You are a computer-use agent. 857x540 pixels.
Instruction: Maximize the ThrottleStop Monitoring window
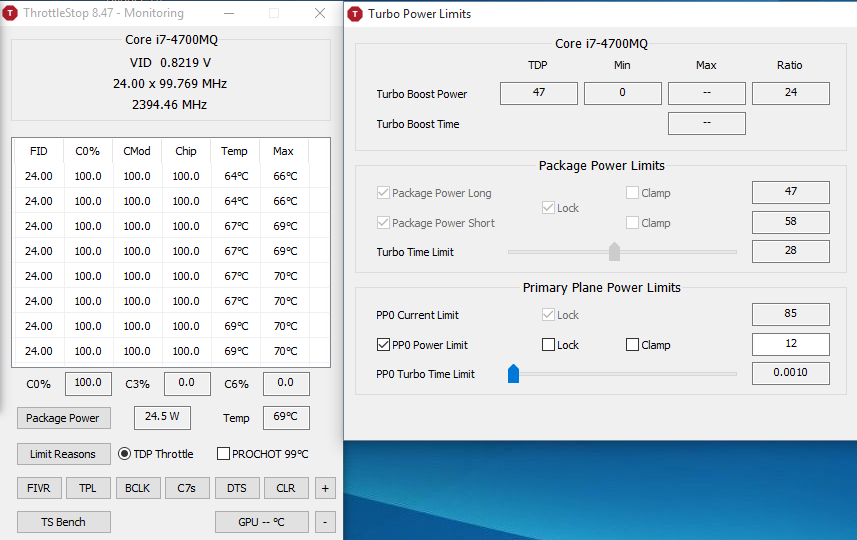[x=277, y=14]
